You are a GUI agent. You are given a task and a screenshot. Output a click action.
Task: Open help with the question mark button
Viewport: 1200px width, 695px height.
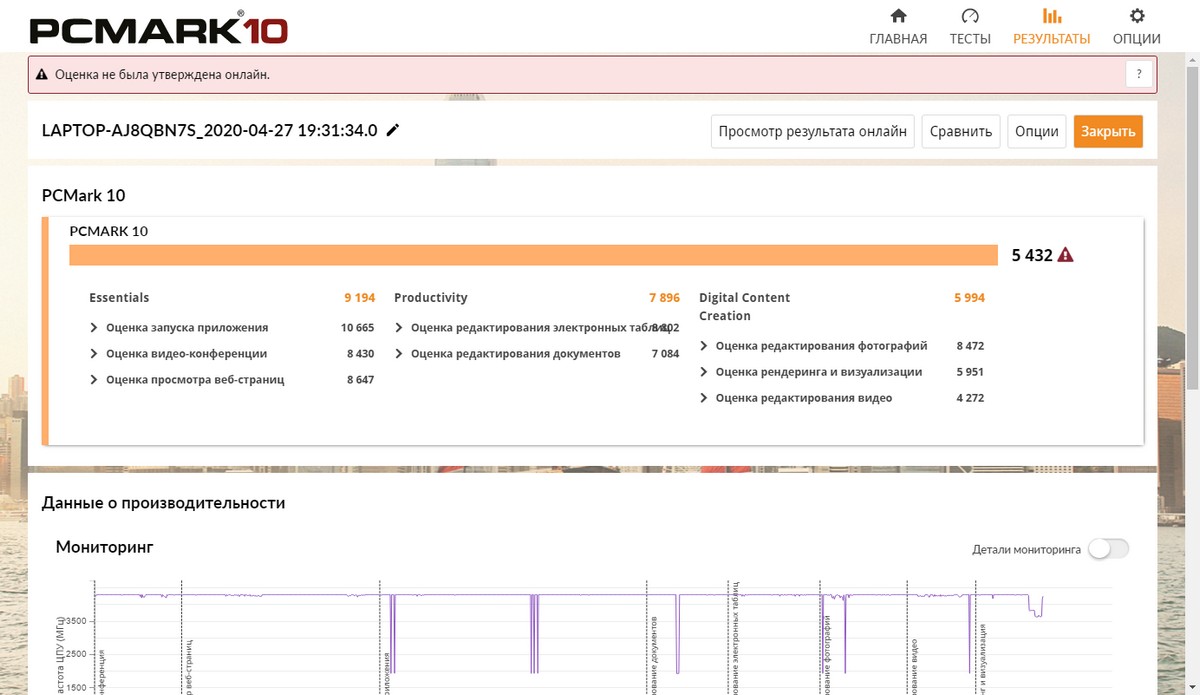(1139, 75)
